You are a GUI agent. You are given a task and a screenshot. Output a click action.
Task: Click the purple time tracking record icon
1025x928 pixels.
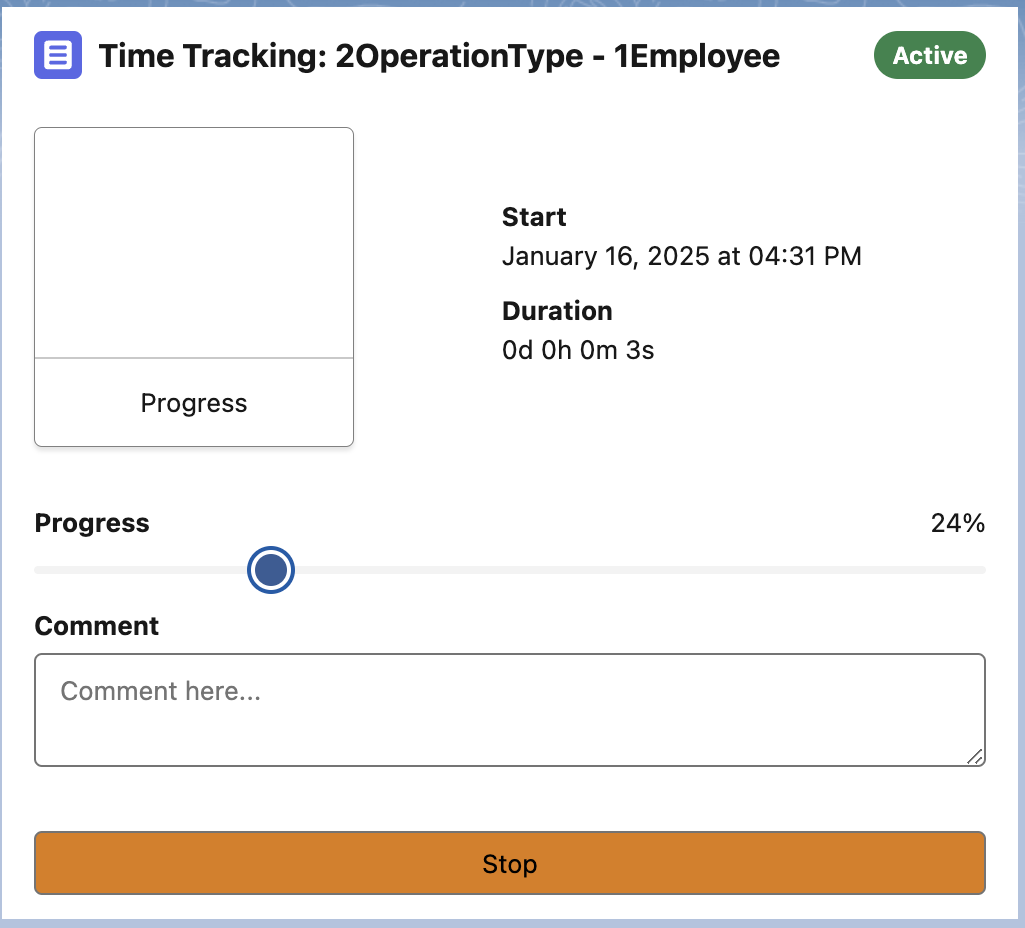58,55
